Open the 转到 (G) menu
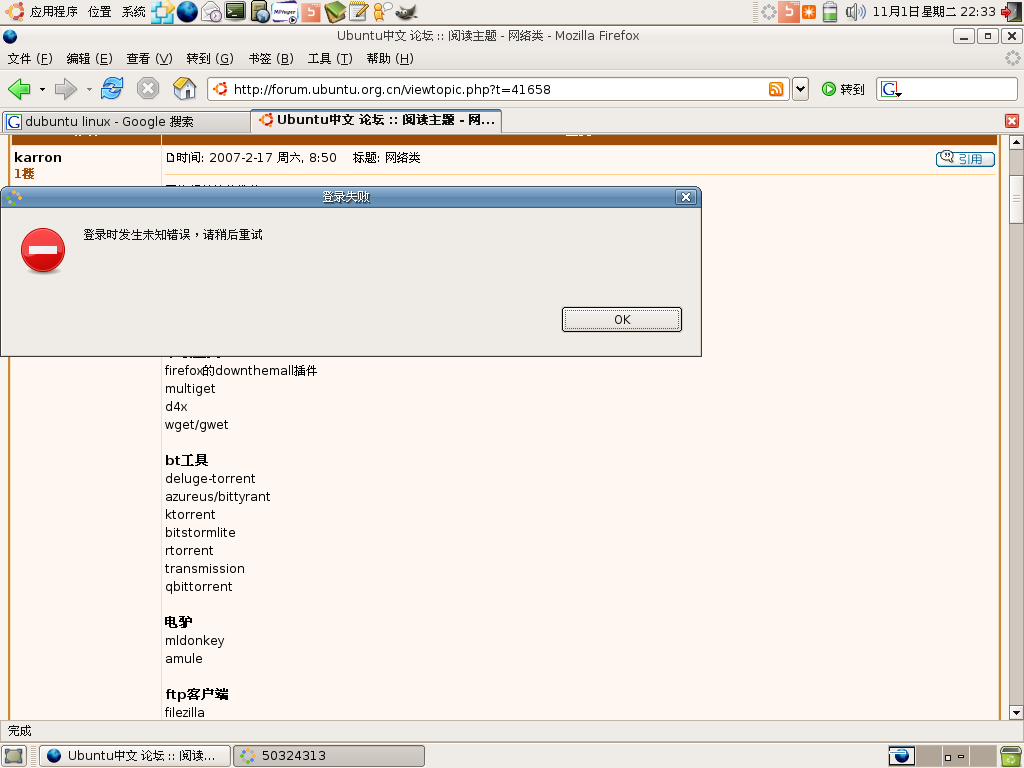Screen dimensions: 1024x768 [210, 59]
